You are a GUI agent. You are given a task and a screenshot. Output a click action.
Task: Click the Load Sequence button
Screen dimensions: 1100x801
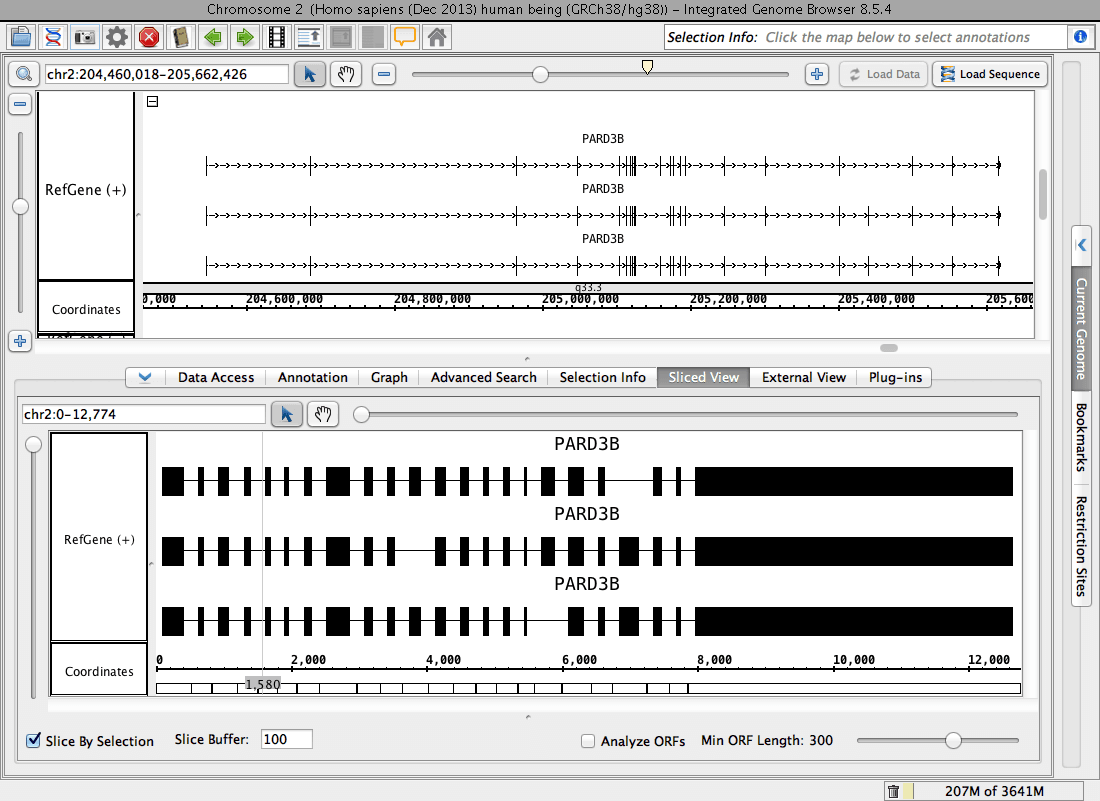click(990, 74)
